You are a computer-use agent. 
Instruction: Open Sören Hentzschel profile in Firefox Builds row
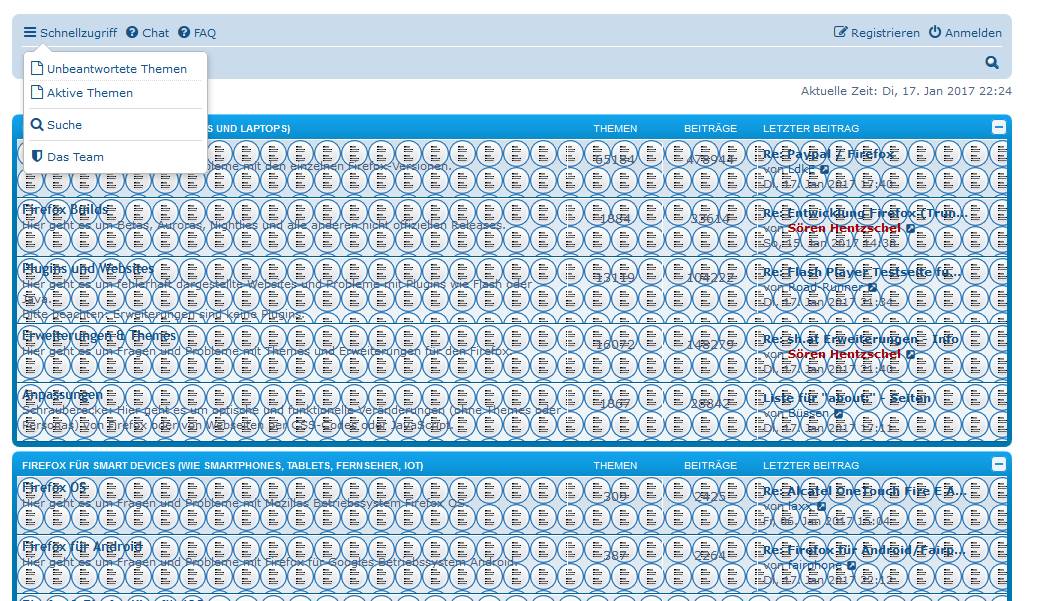[844, 228]
